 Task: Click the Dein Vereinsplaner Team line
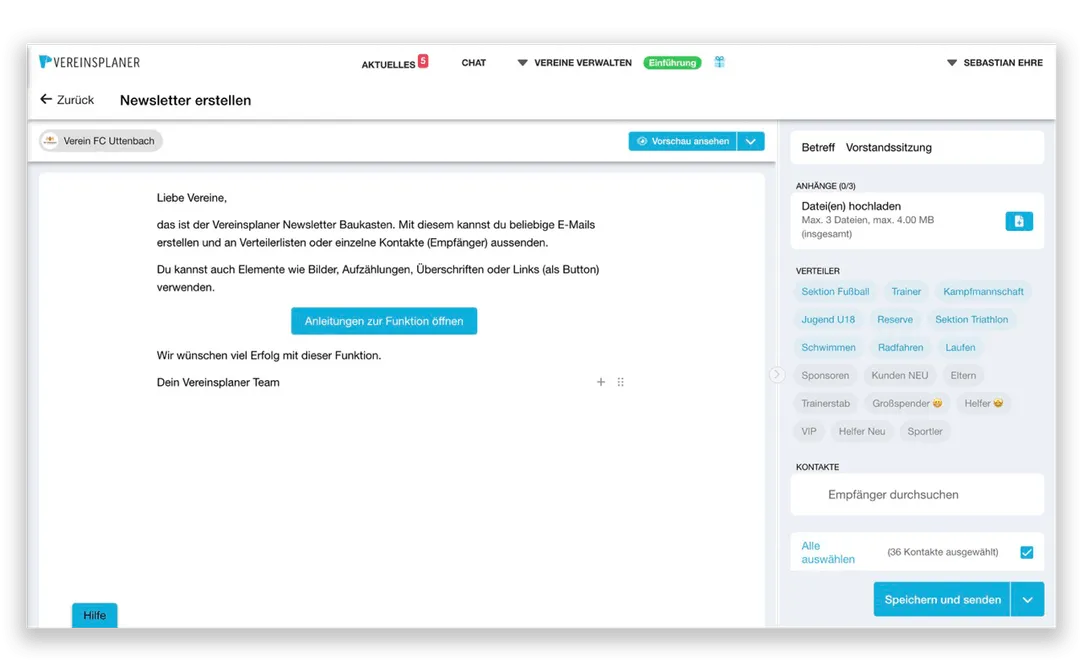pyautogui.click(x=218, y=382)
